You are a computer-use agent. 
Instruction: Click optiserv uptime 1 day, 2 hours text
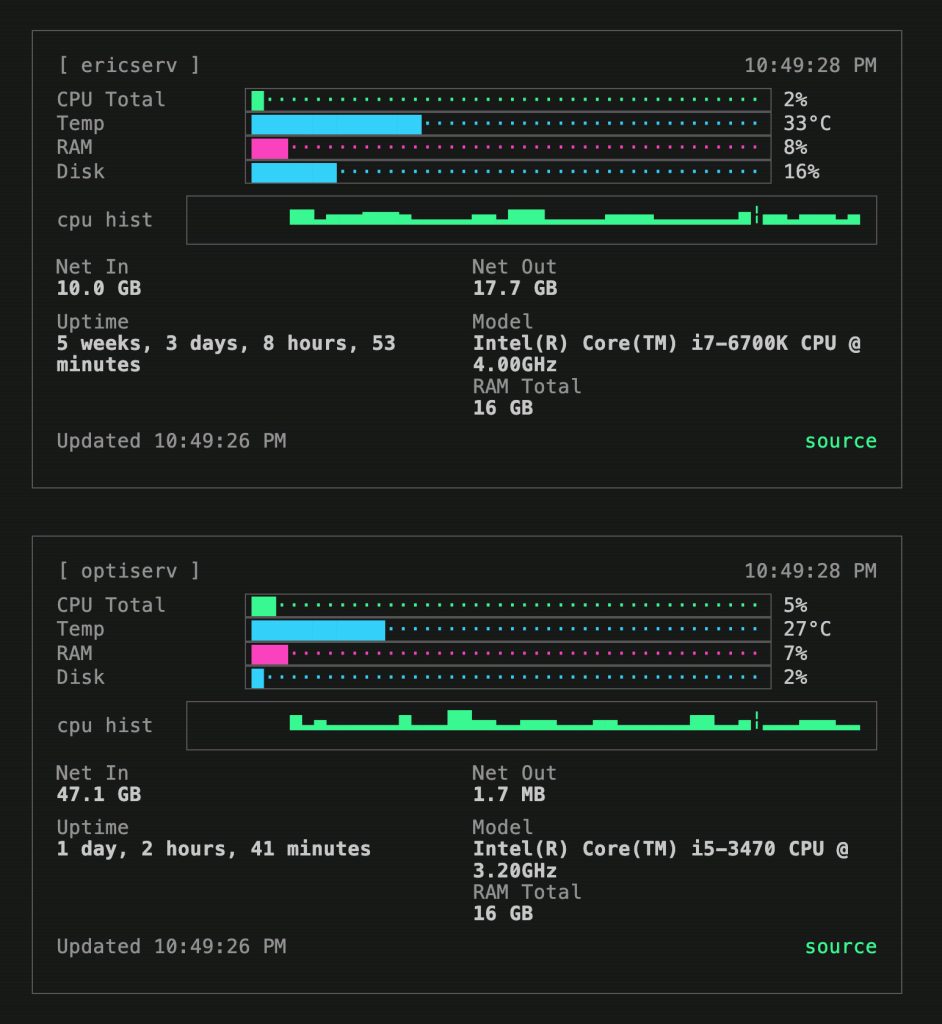pyautogui.click(x=213, y=849)
